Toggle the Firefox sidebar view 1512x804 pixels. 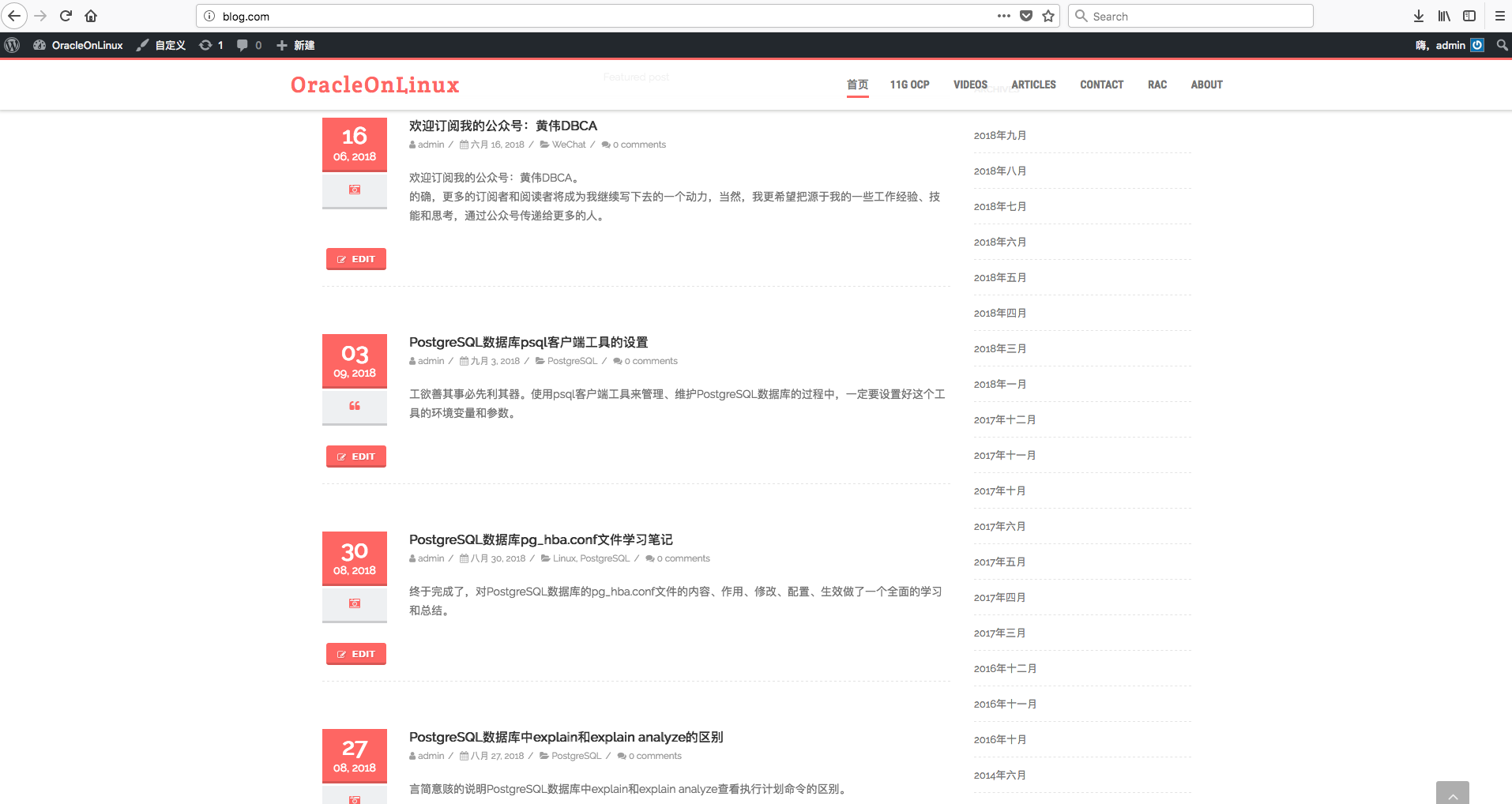tap(1469, 16)
